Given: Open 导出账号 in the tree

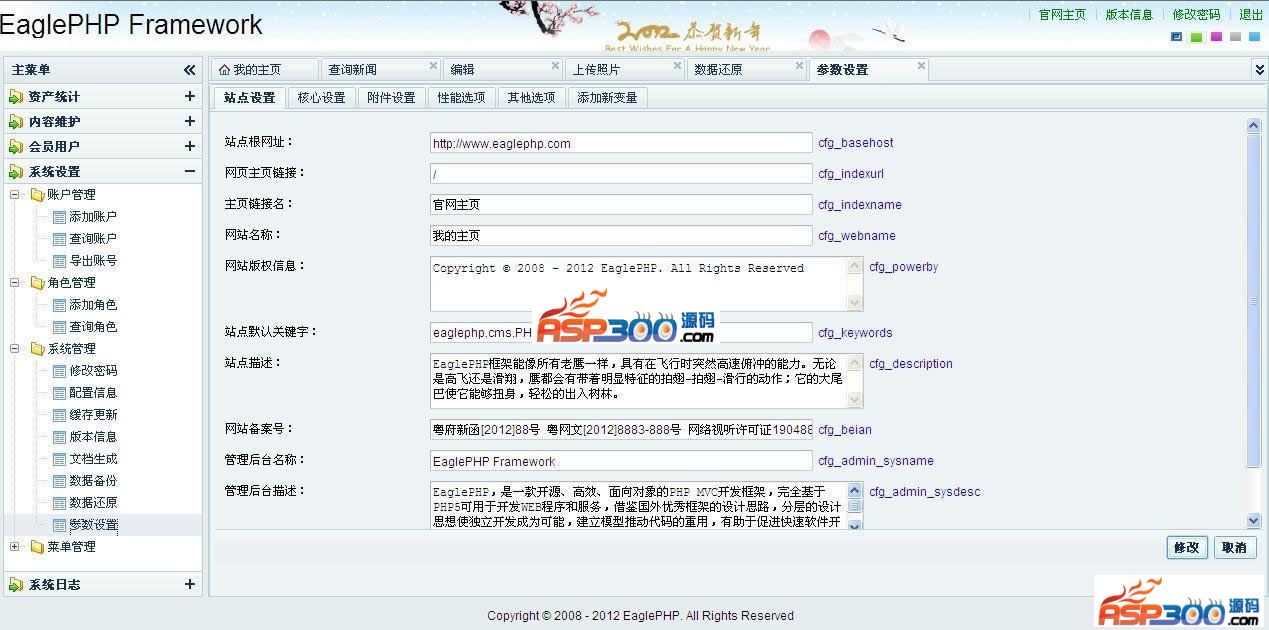Looking at the screenshot, I should (93, 260).
